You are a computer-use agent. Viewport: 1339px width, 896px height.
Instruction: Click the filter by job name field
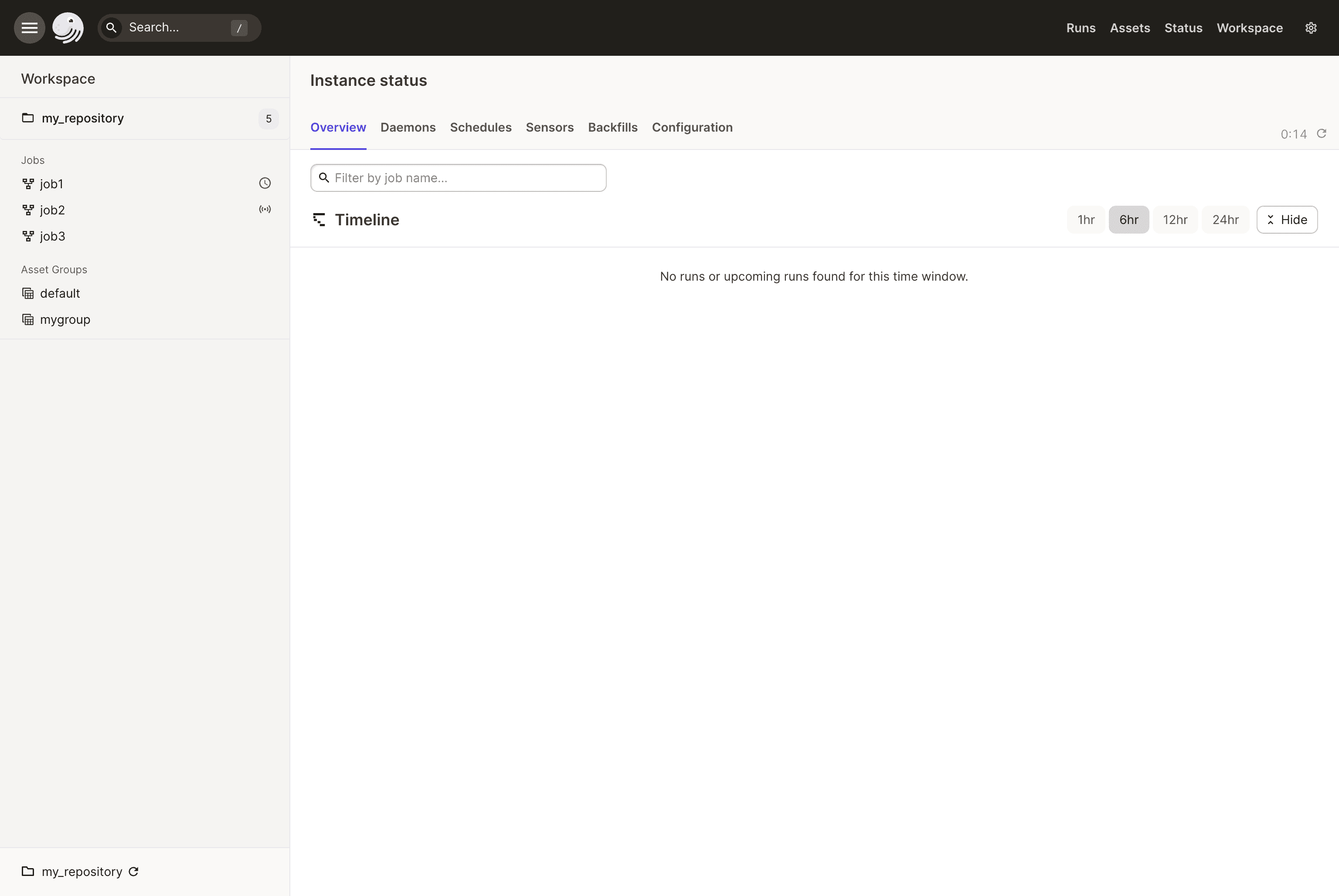pyautogui.click(x=458, y=178)
